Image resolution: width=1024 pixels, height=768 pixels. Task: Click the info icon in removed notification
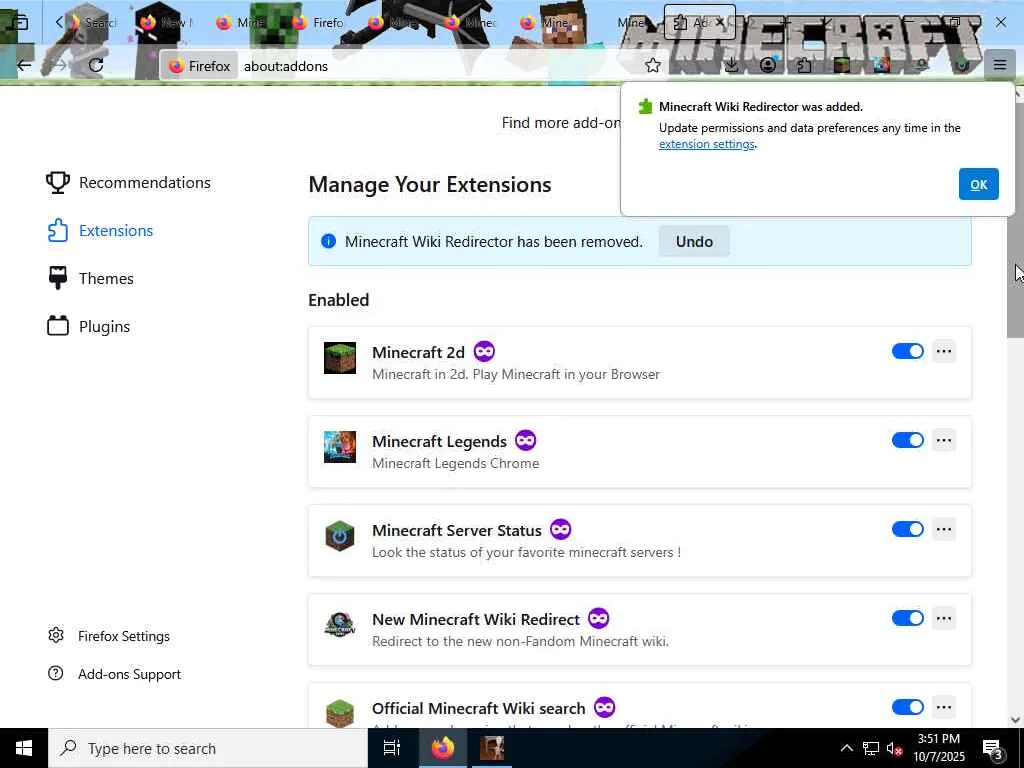(x=328, y=242)
